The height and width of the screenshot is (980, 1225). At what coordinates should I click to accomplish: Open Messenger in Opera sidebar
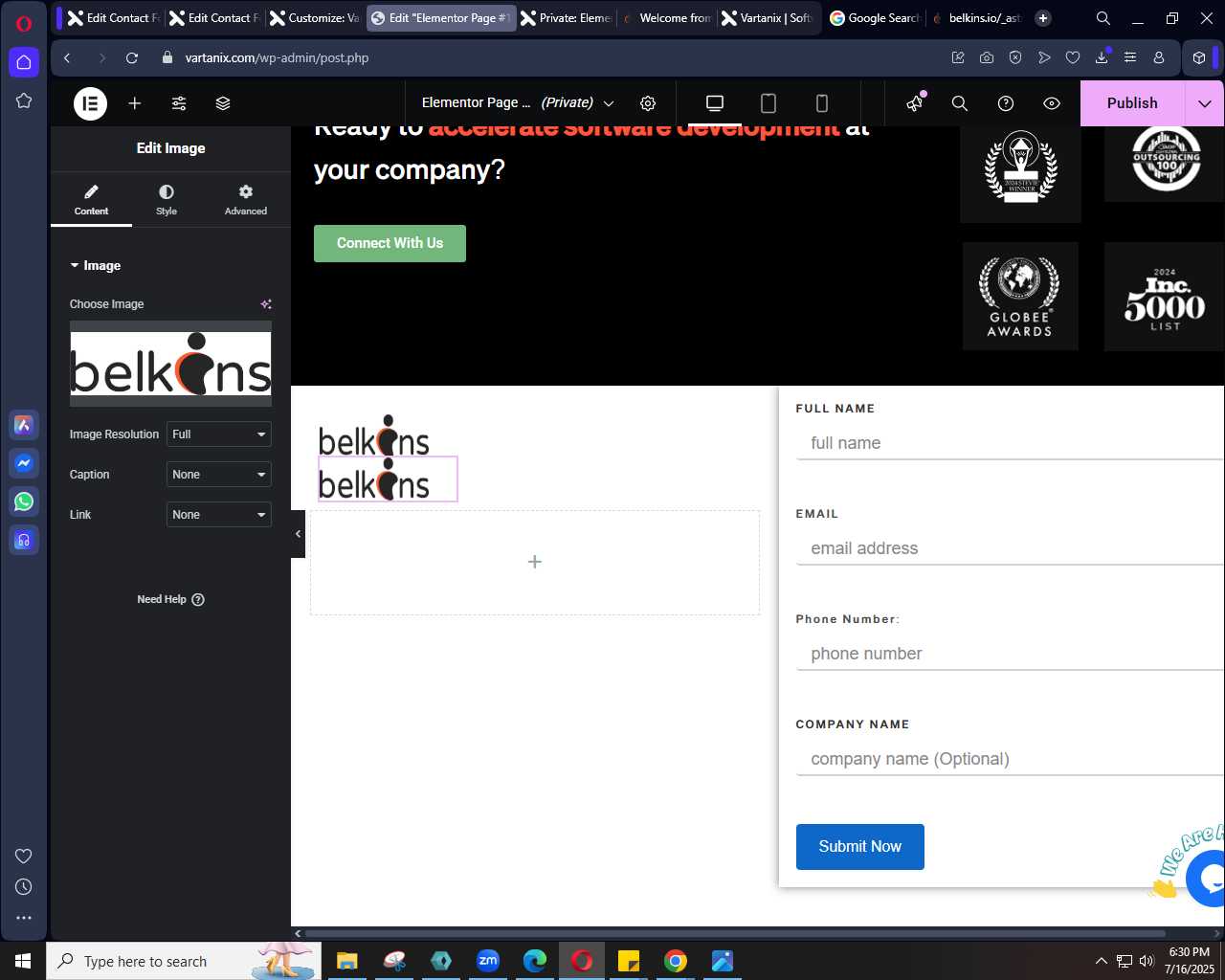[x=24, y=463]
